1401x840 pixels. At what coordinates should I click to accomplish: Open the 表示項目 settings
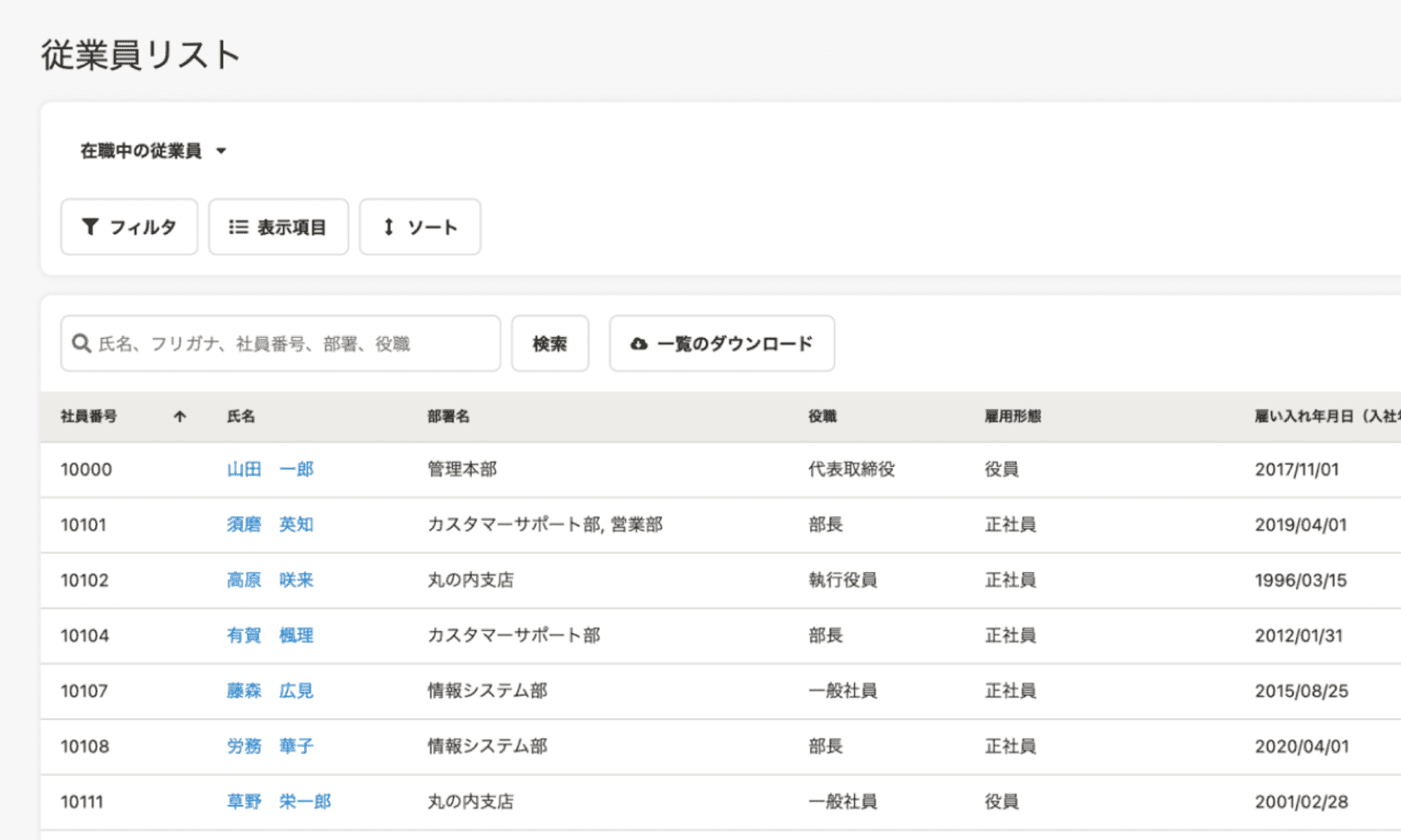point(278,227)
